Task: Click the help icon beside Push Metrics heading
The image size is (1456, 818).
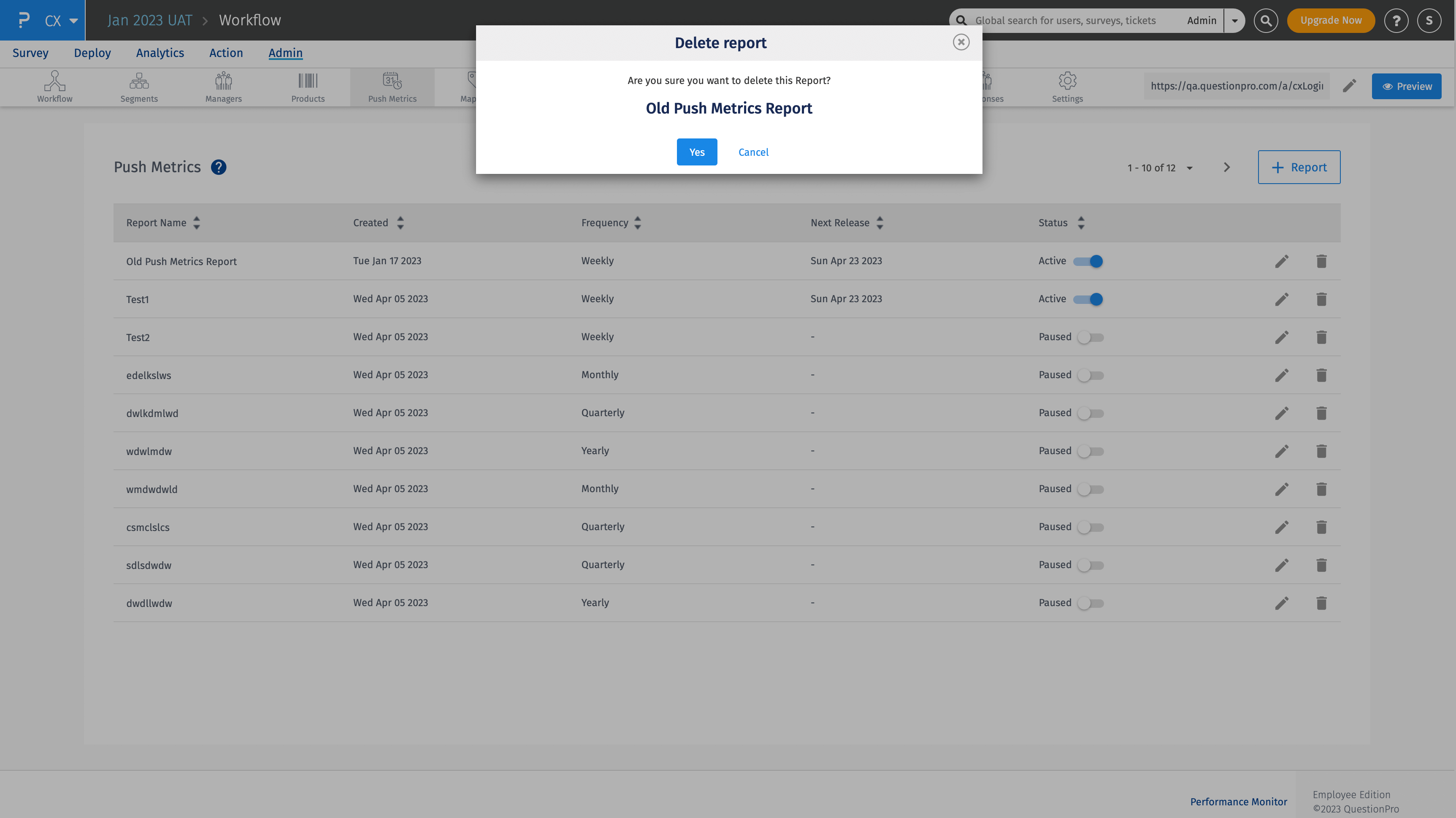Action: coord(219,167)
